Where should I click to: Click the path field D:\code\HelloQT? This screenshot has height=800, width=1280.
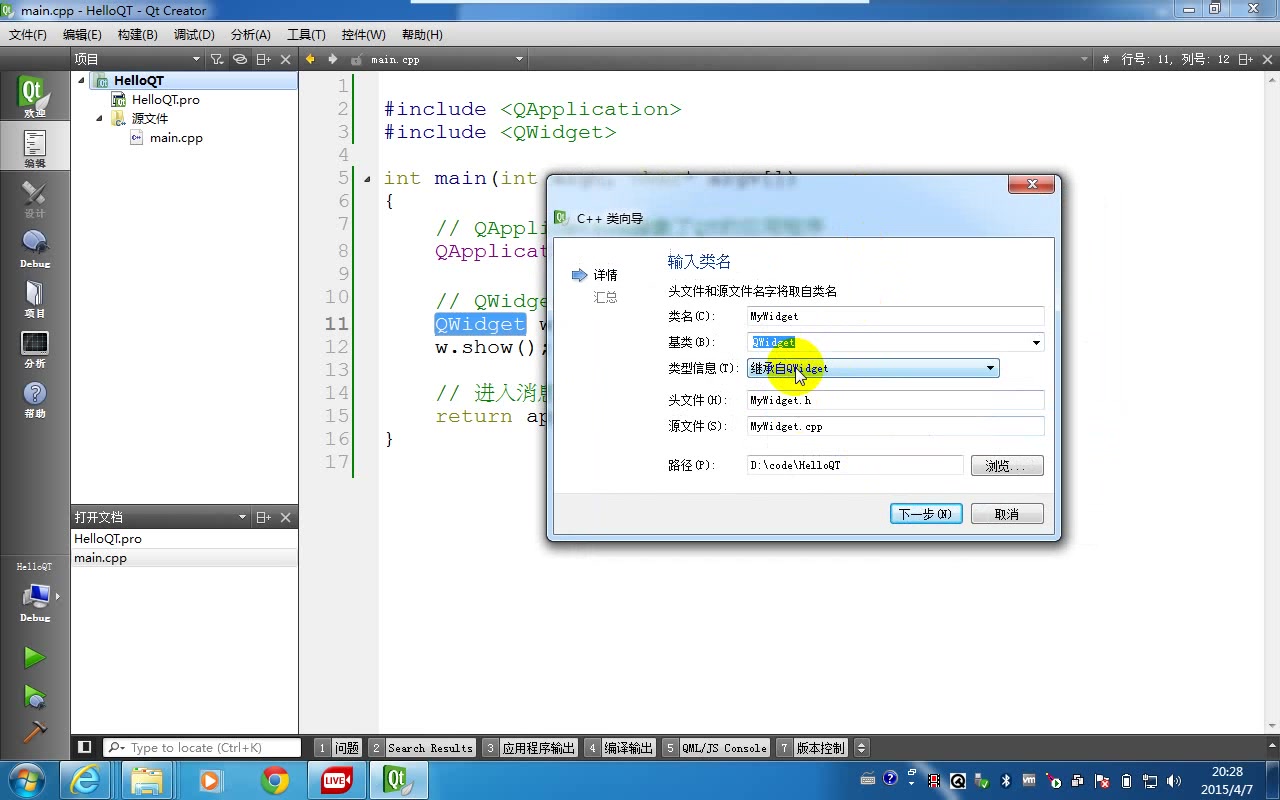(855, 466)
